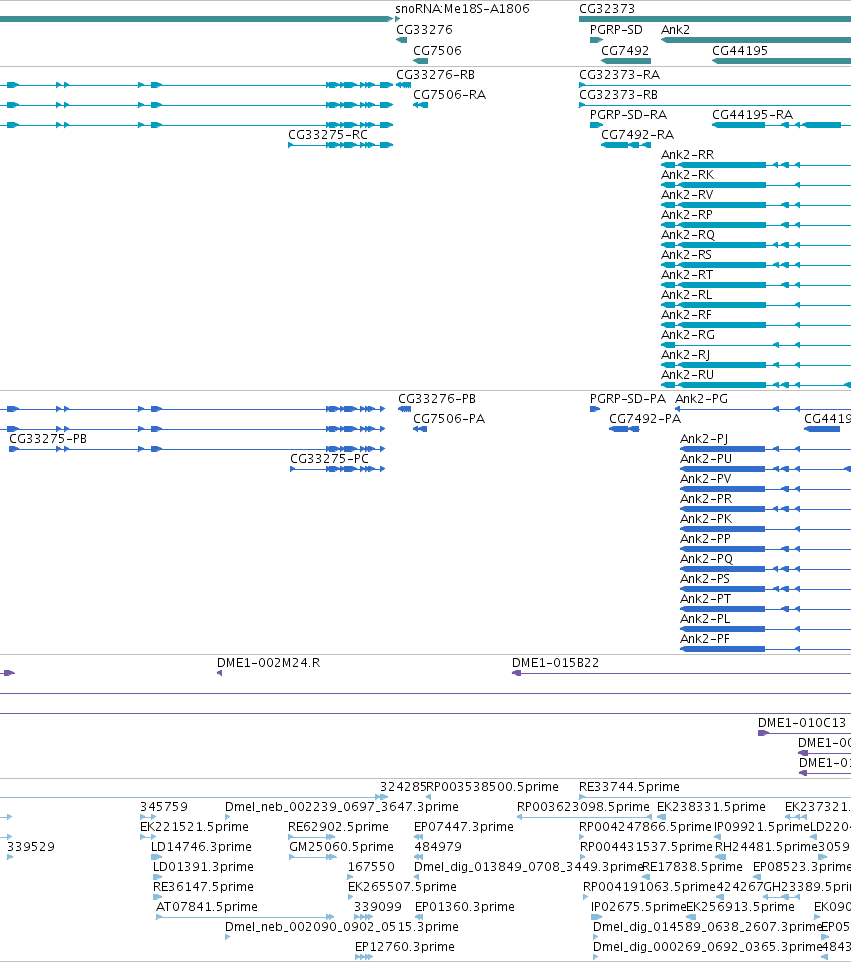851x962 pixels.
Task: Select the CG44195 gene label without suffix
Action: [739, 51]
